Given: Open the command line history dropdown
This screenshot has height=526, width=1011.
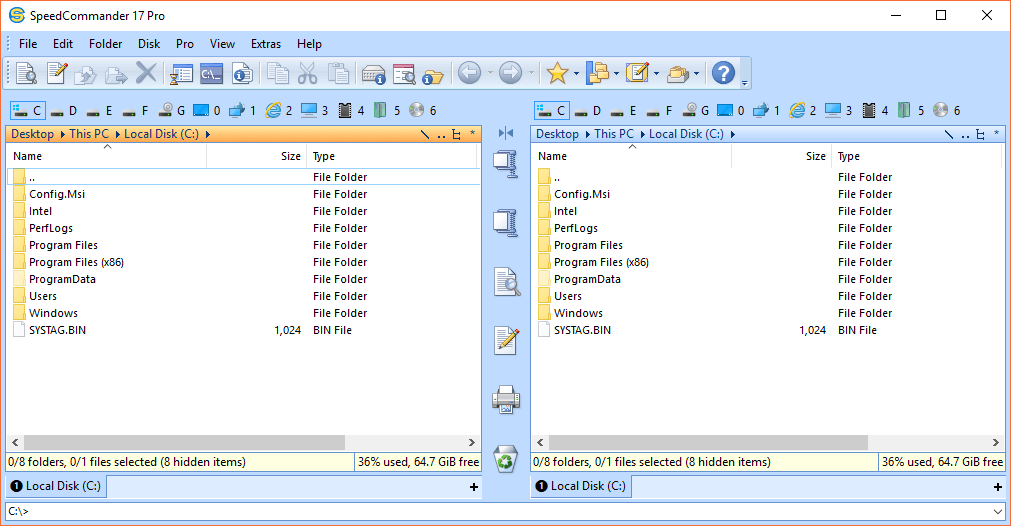Looking at the screenshot, I should click(997, 512).
